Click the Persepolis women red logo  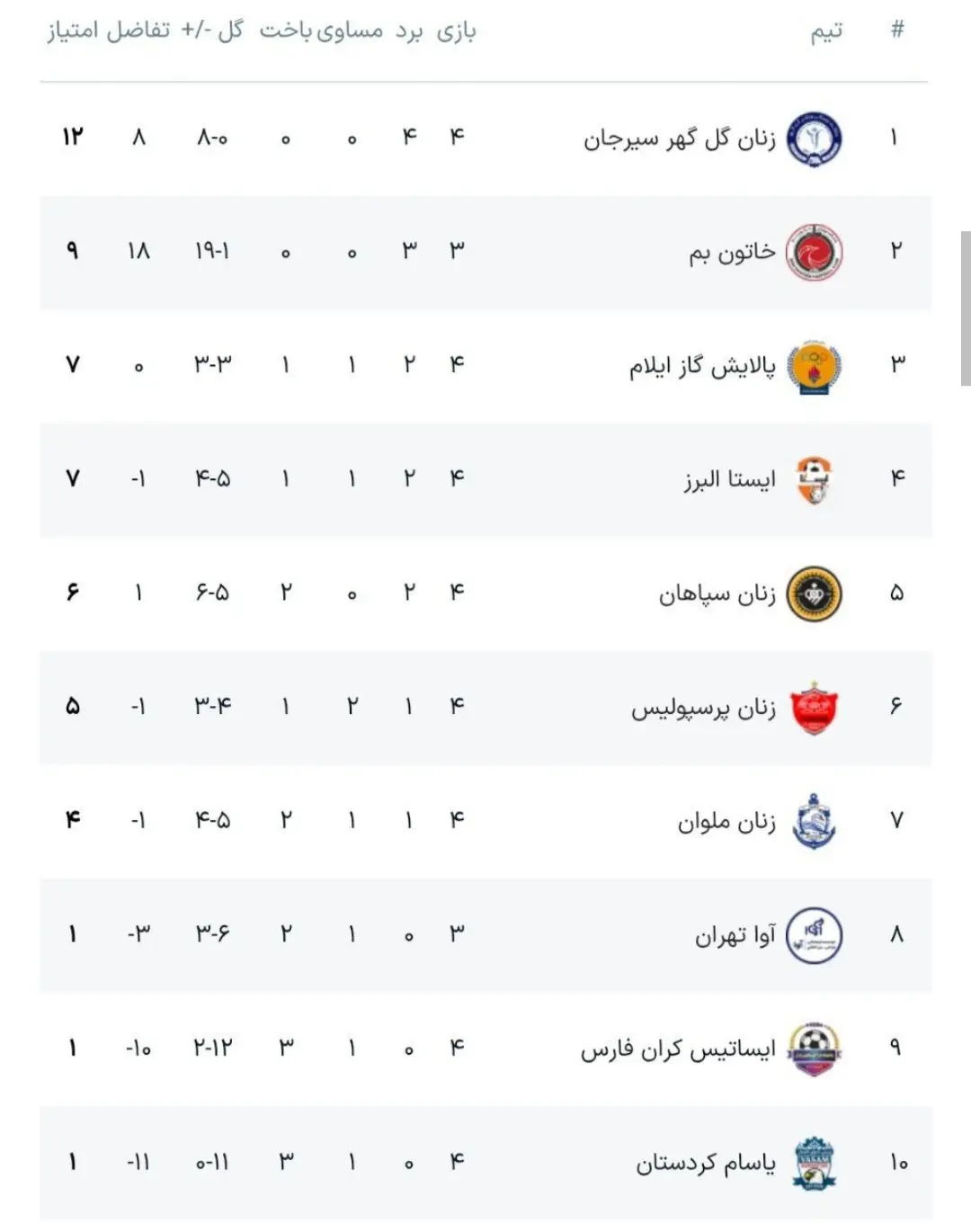pos(814,709)
